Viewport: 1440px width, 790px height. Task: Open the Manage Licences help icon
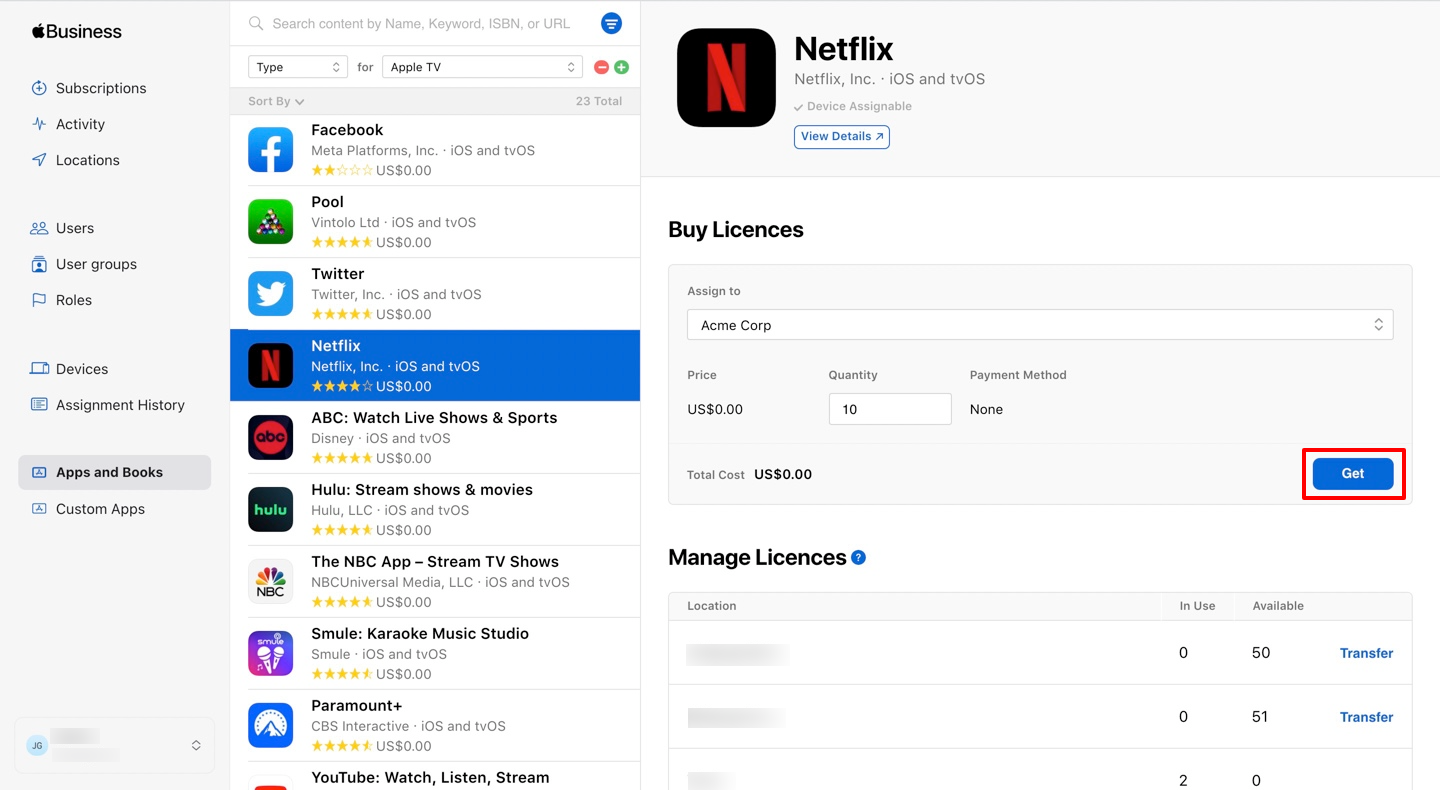click(x=858, y=558)
